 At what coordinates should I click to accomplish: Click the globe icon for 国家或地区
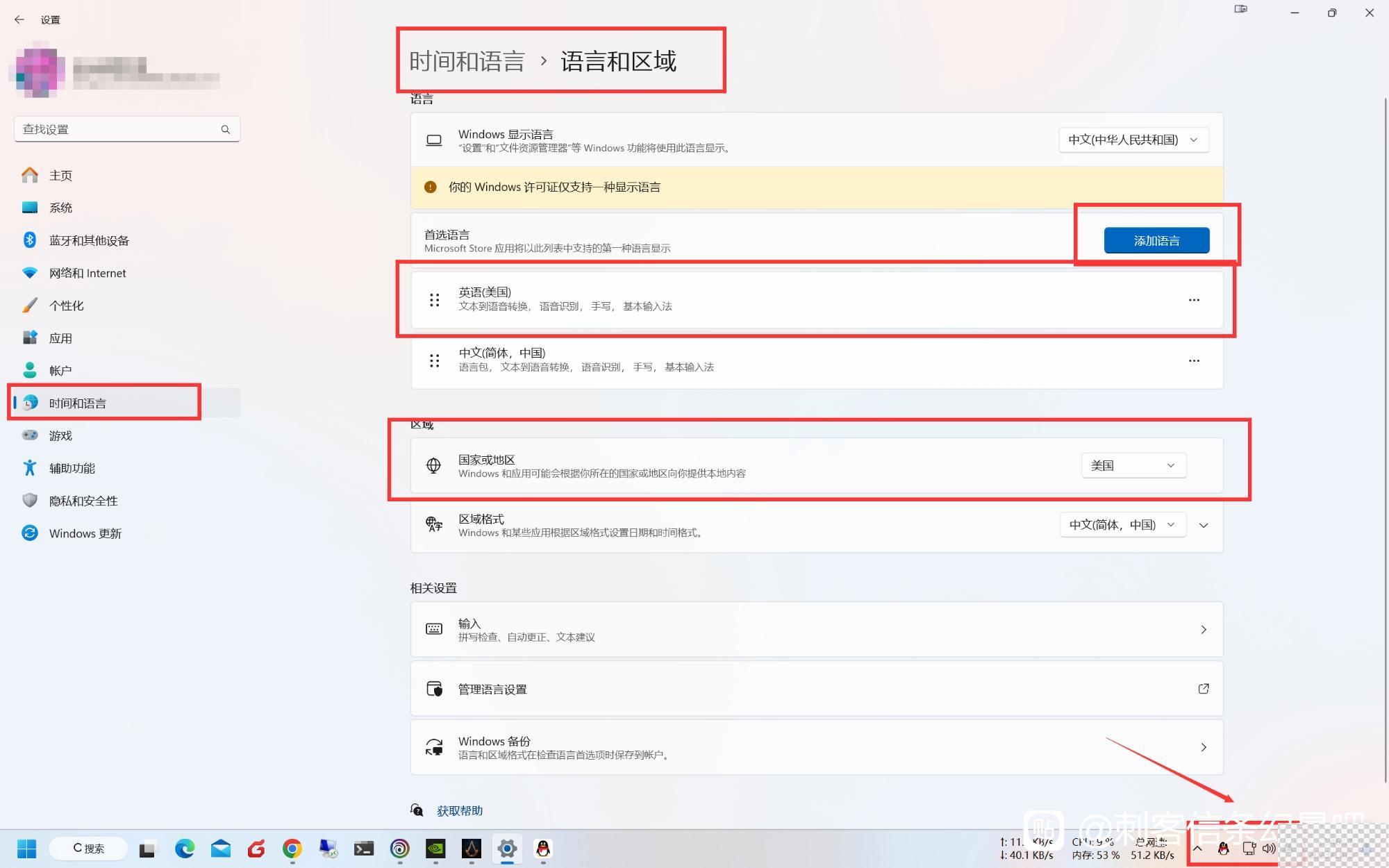[433, 465]
